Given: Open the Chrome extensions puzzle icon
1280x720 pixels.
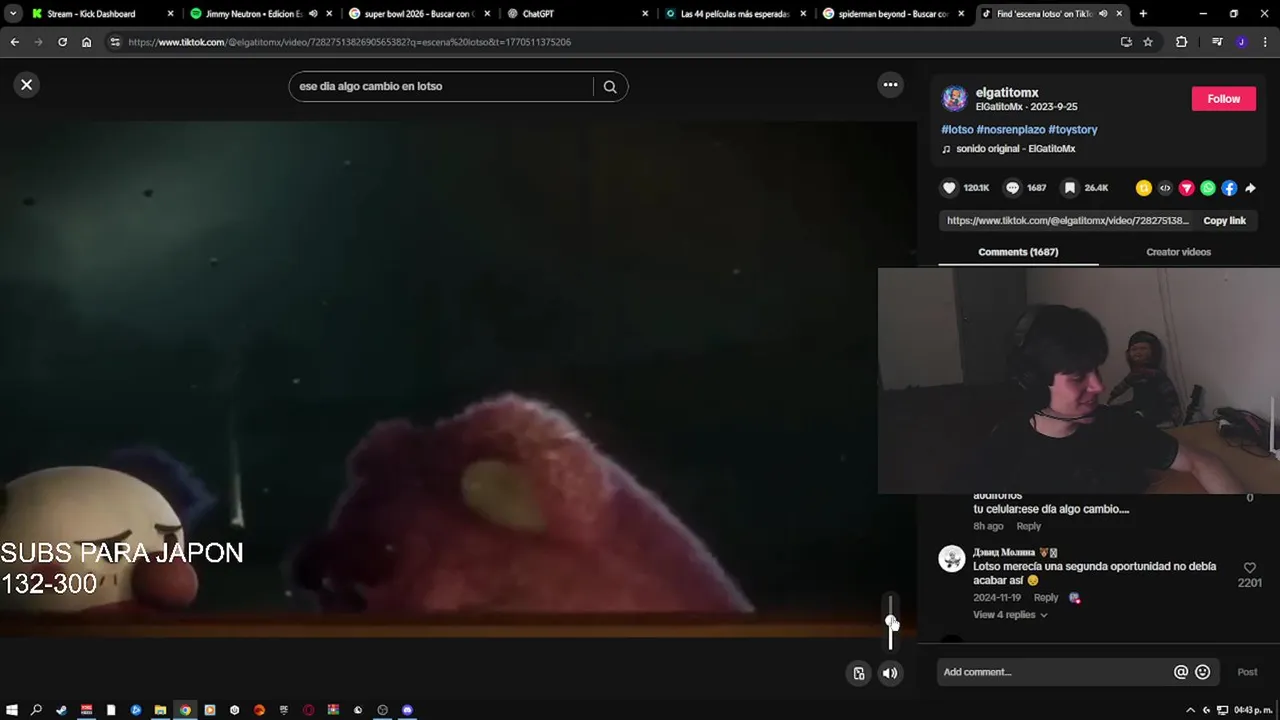Looking at the screenshot, I should (1181, 42).
